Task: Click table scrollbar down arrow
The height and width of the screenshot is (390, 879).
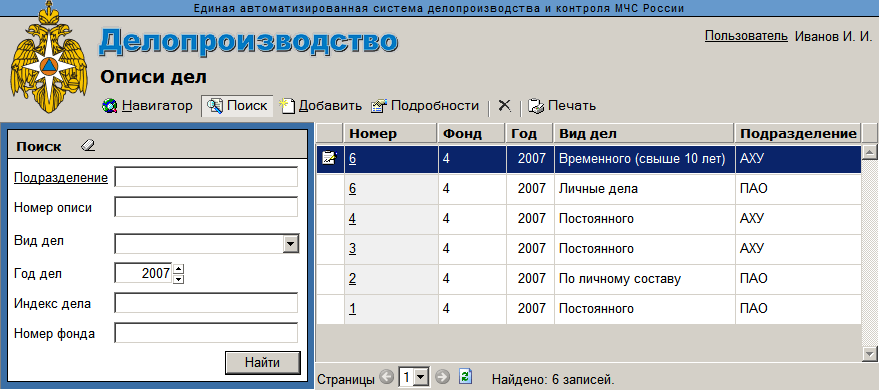Action: (870, 354)
